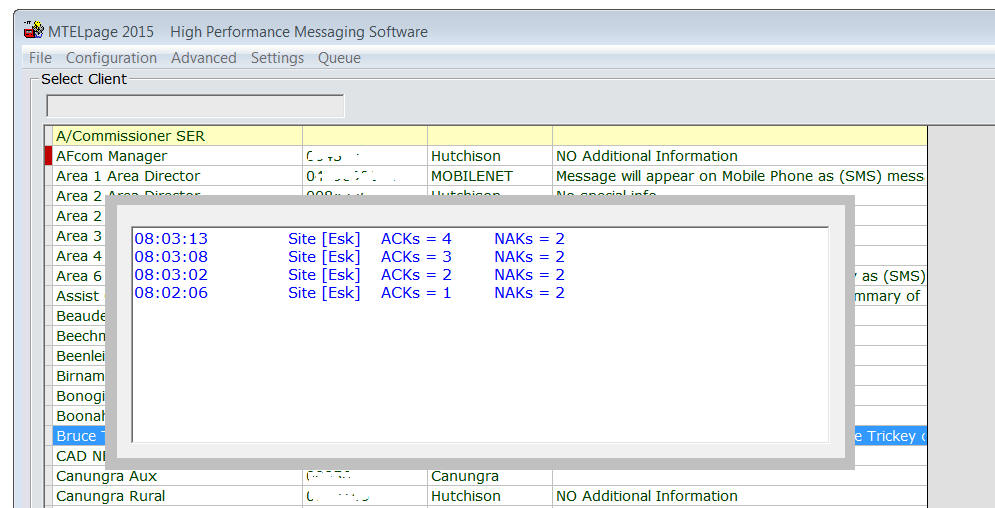Select Area 1 Area Director client
The width and height of the screenshot is (995, 508).
[x=128, y=176]
